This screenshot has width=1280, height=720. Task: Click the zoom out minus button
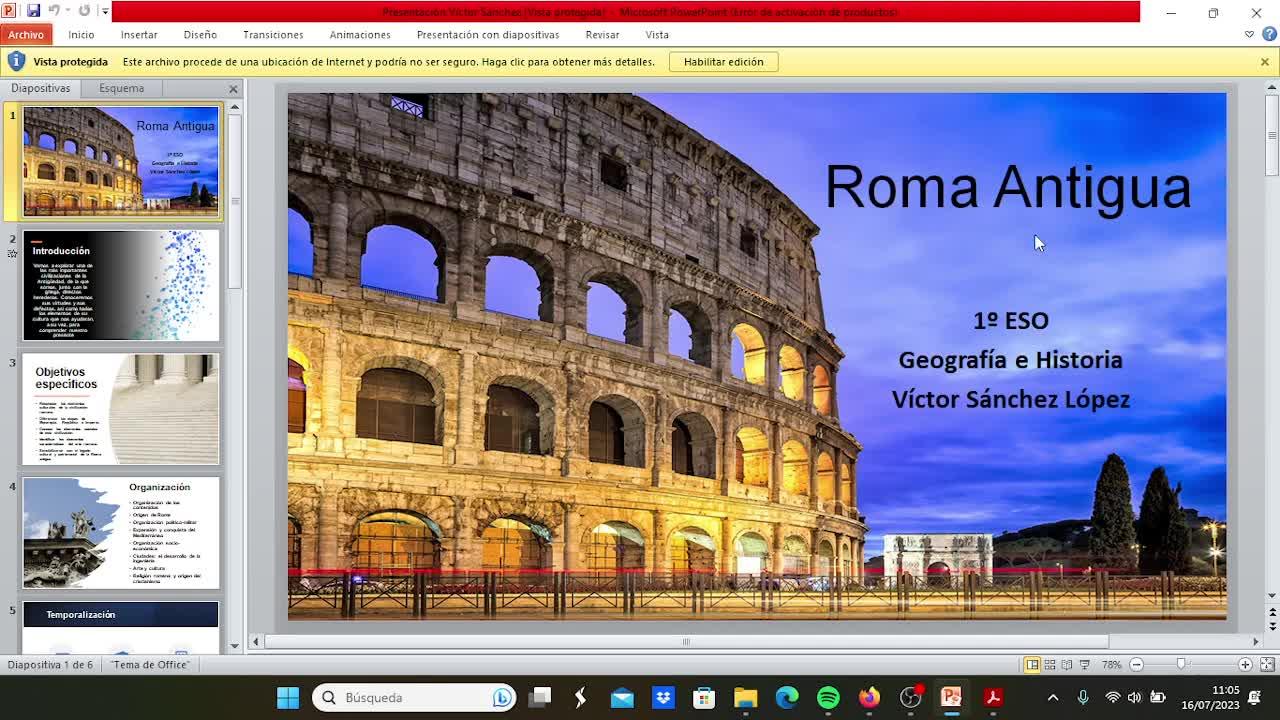coord(1136,665)
